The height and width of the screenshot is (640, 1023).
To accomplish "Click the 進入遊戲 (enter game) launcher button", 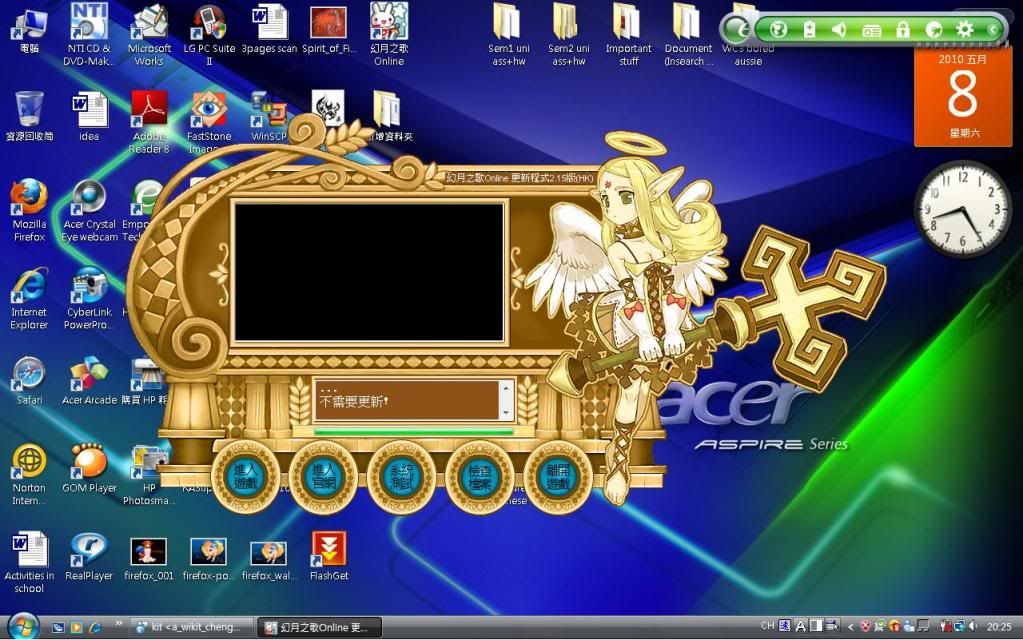I will tap(245, 477).
